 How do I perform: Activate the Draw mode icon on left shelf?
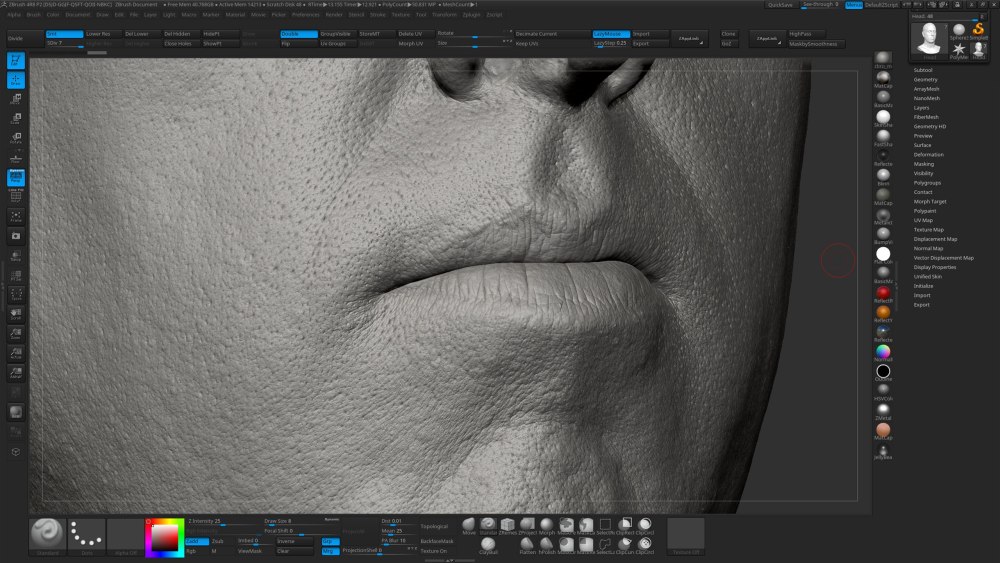[16, 80]
